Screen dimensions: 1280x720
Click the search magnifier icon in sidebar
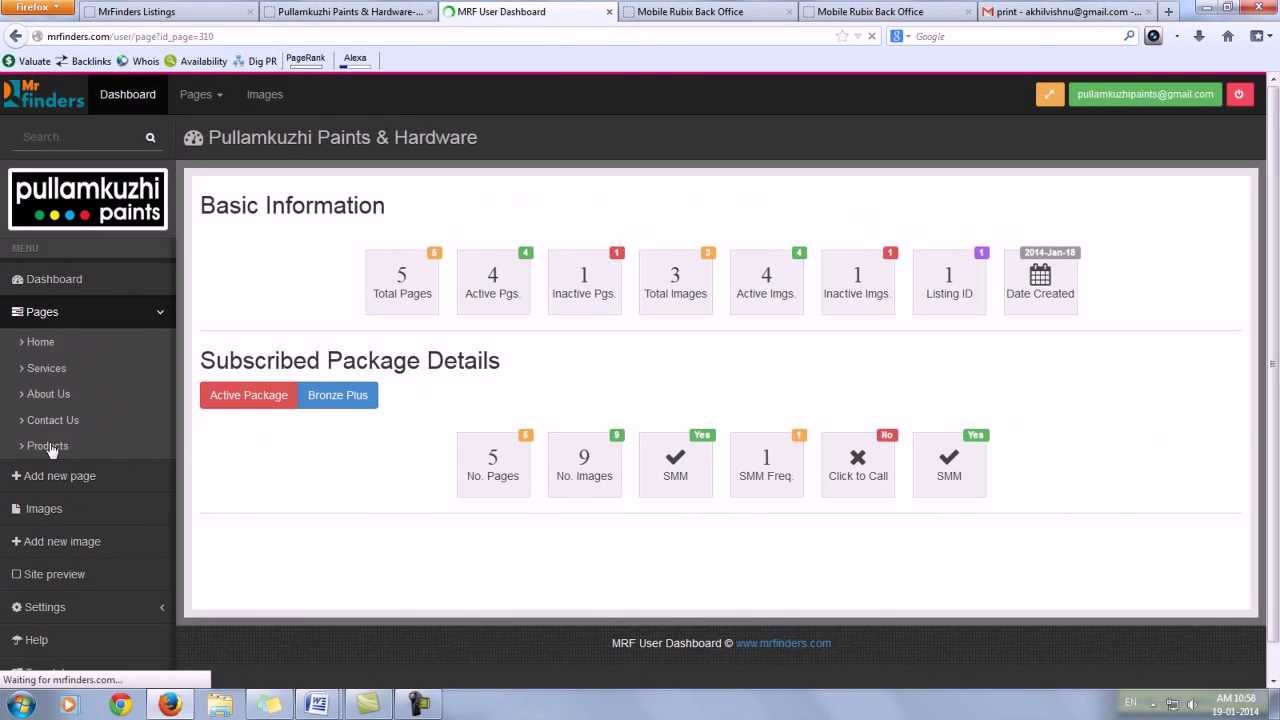click(150, 137)
